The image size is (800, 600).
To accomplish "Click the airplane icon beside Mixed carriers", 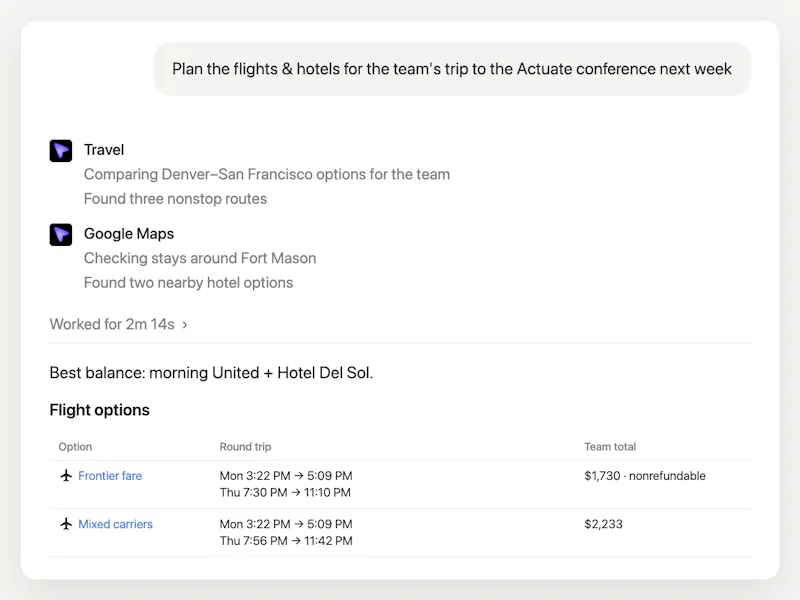I will coord(66,523).
